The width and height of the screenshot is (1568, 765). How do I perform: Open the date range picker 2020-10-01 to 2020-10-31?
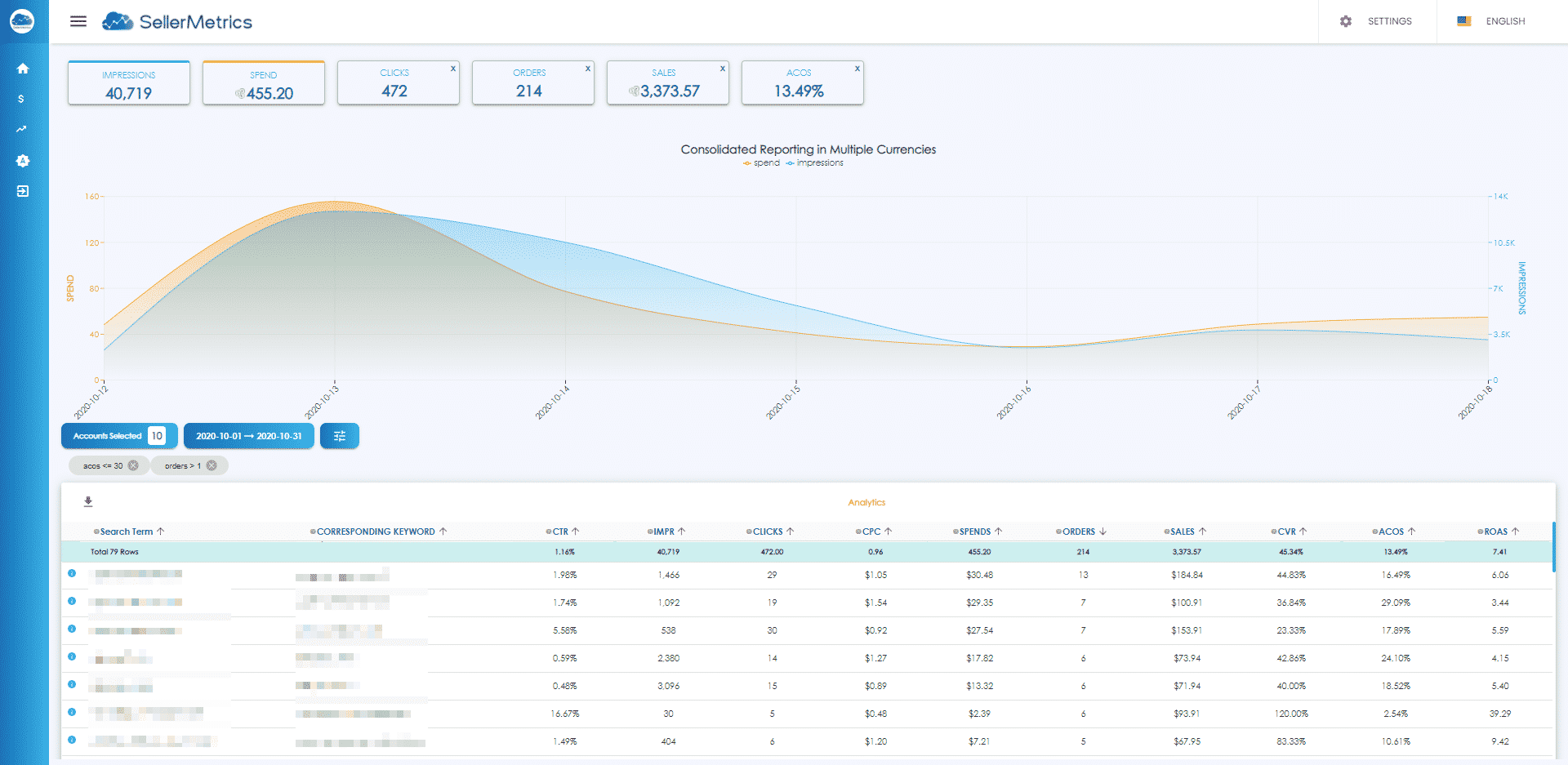[x=248, y=436]
